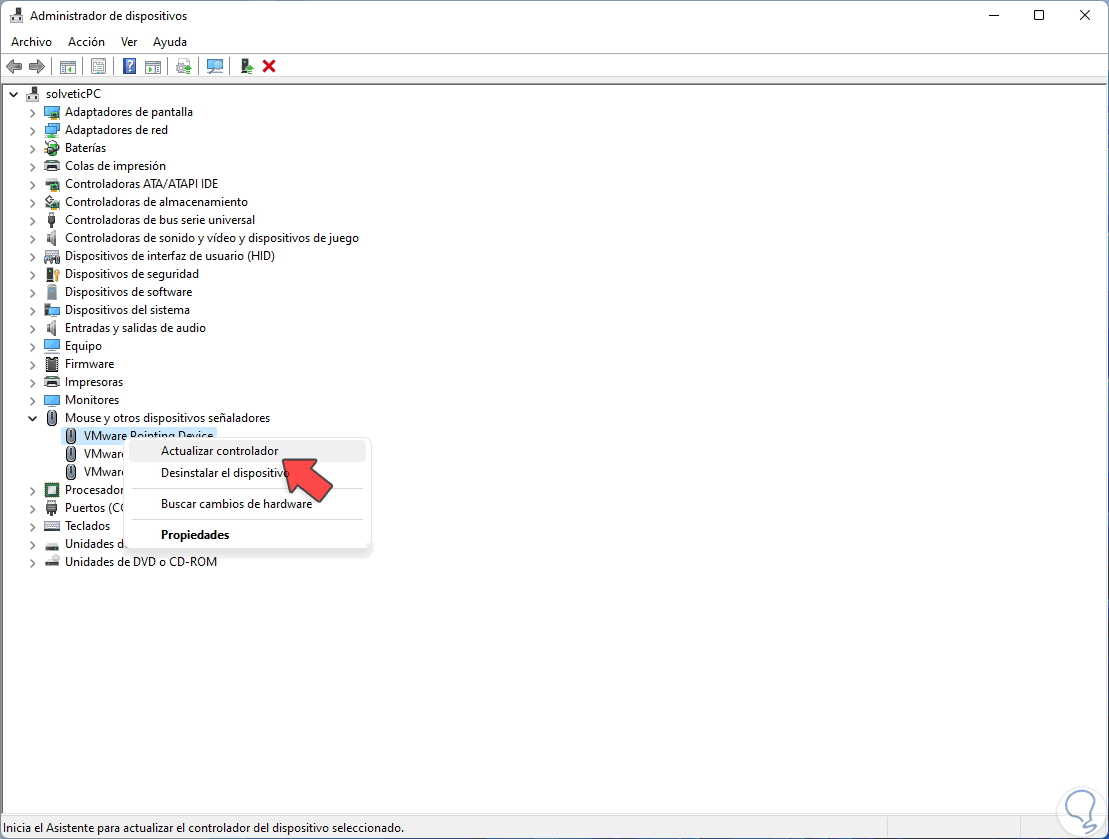Choose Propiedades in the context menu
Viewport: 1109px width, 839px height.
click(x=247, y=535)
